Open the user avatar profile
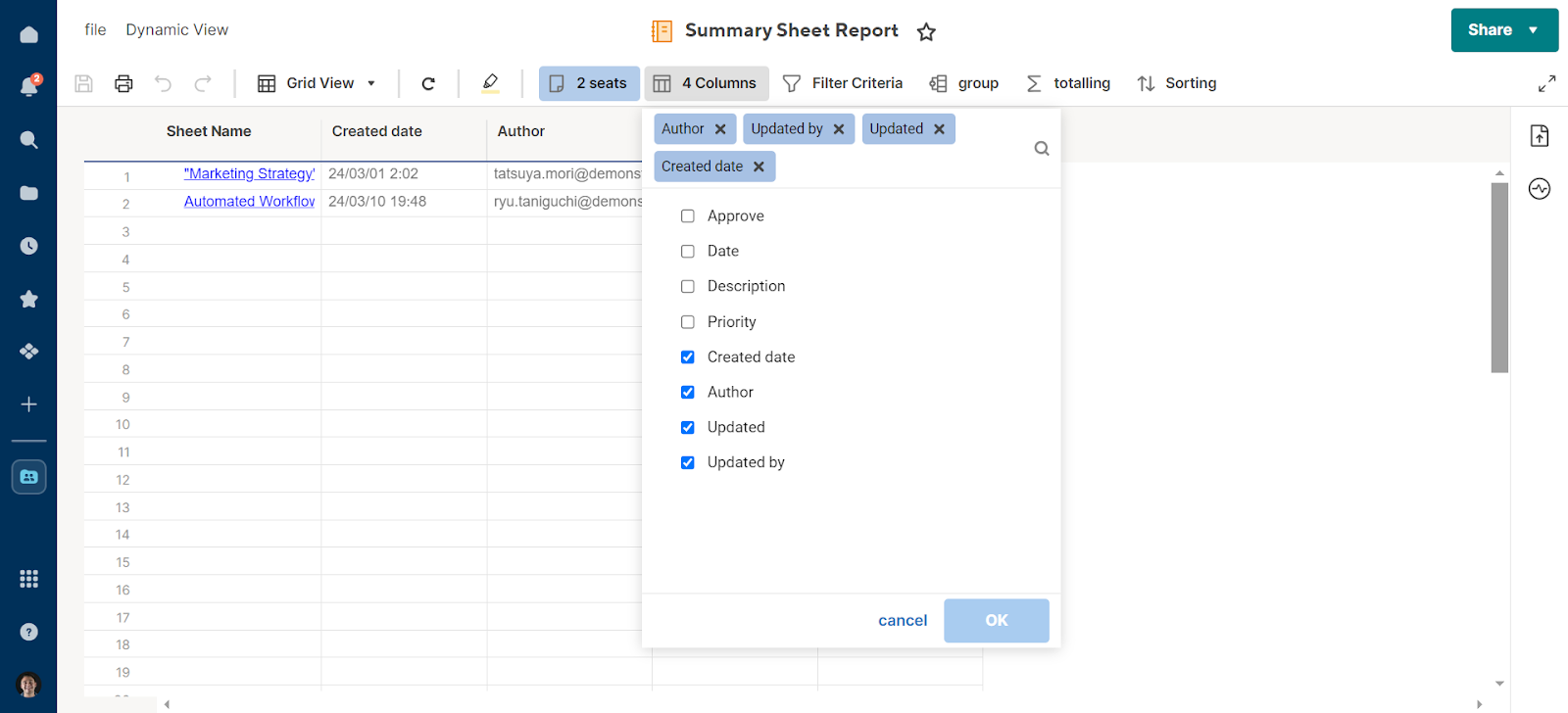Viewport: 1568px width, 713px height. click(28, 685)
